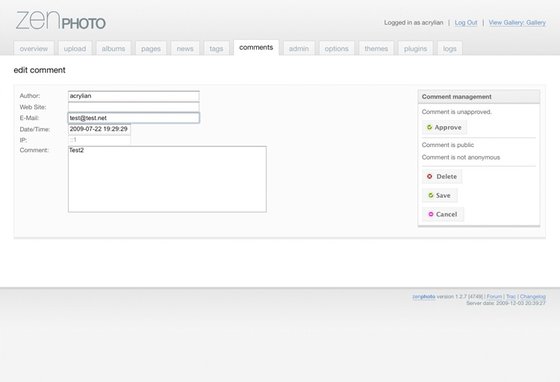Click the red Delete icon
Viewport: 560px width, 382px height.
(x=430, y=176)
